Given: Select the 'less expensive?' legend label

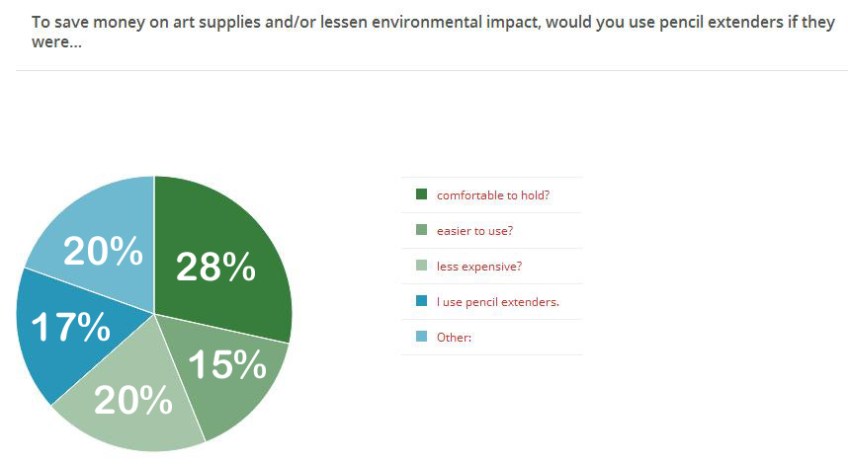Looking at the screenshot, I should (x=472, y=266).
